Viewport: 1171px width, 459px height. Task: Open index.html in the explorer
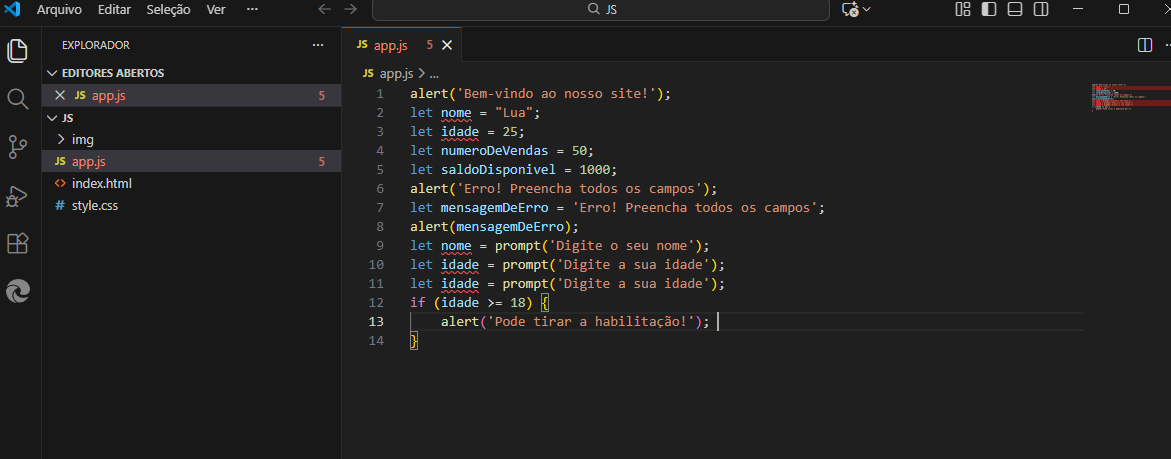[x=101, y=183]
